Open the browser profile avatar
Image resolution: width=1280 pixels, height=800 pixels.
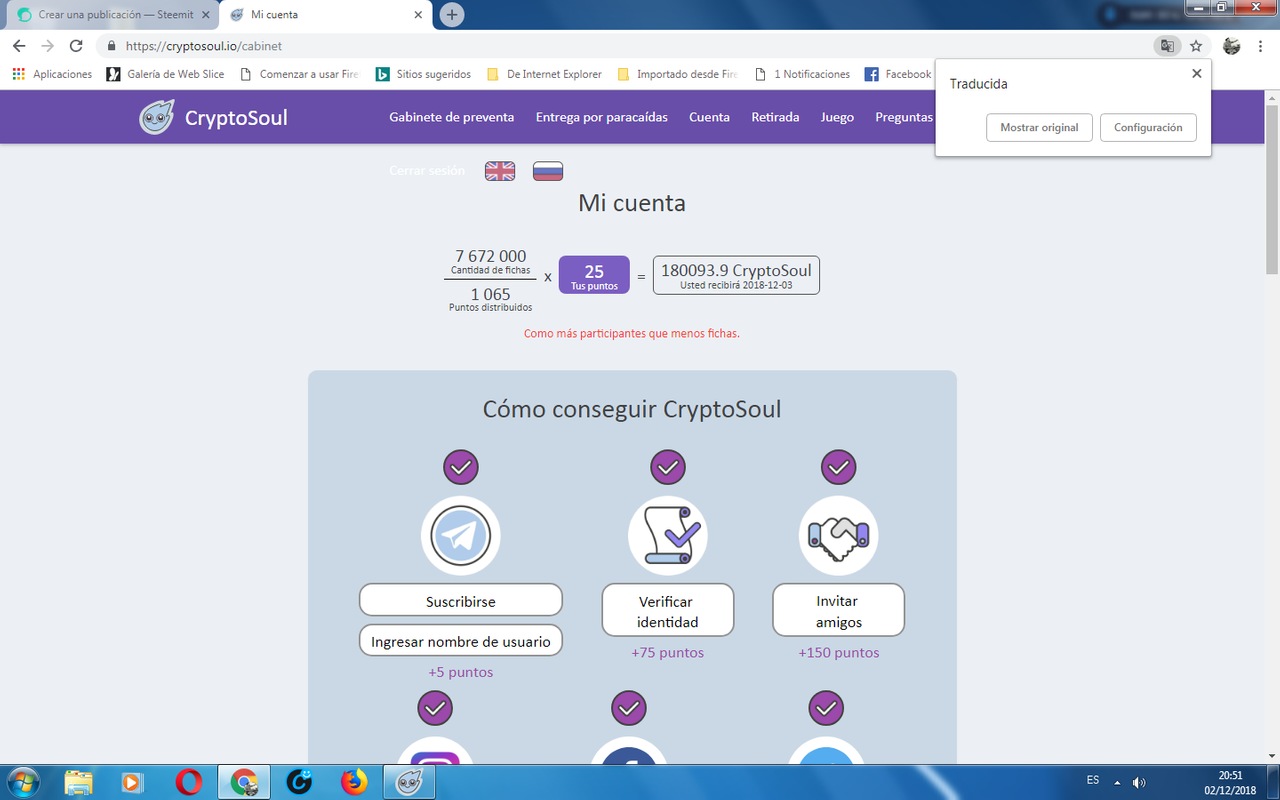pyautogui.click(x=1232, y=46)
